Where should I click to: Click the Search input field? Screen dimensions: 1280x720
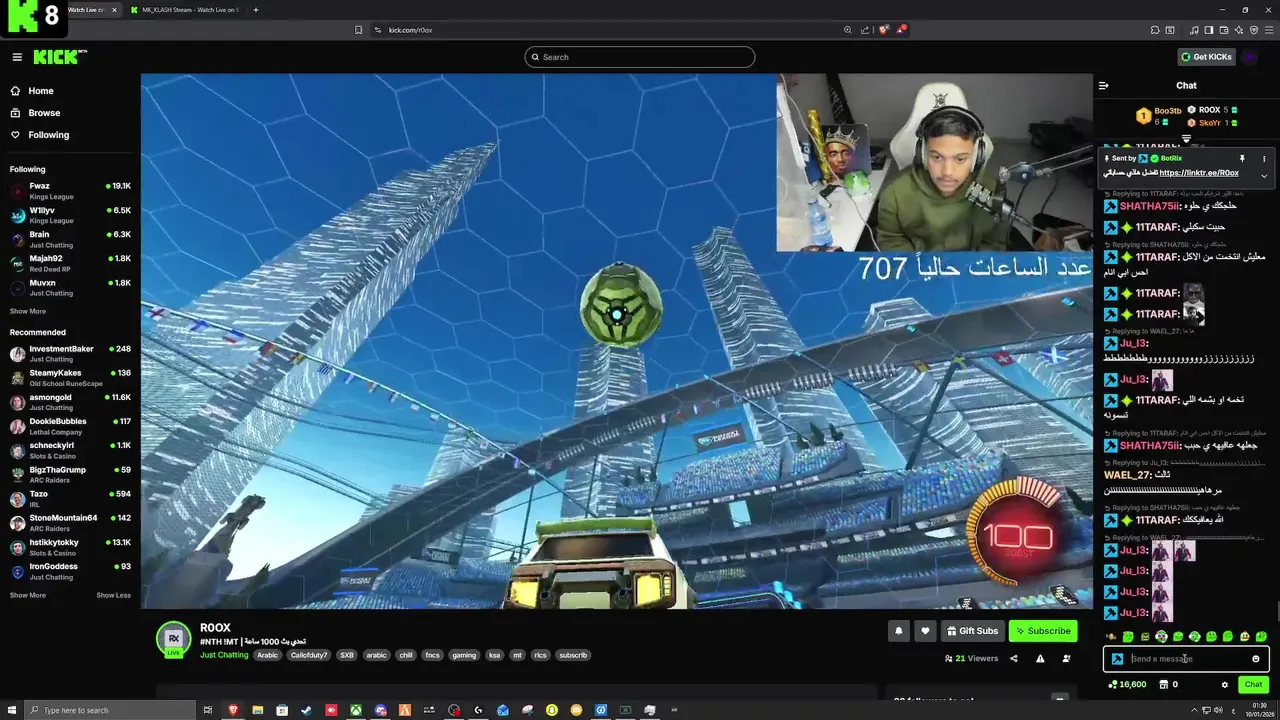pyautogui.click(x=639, y=57)
